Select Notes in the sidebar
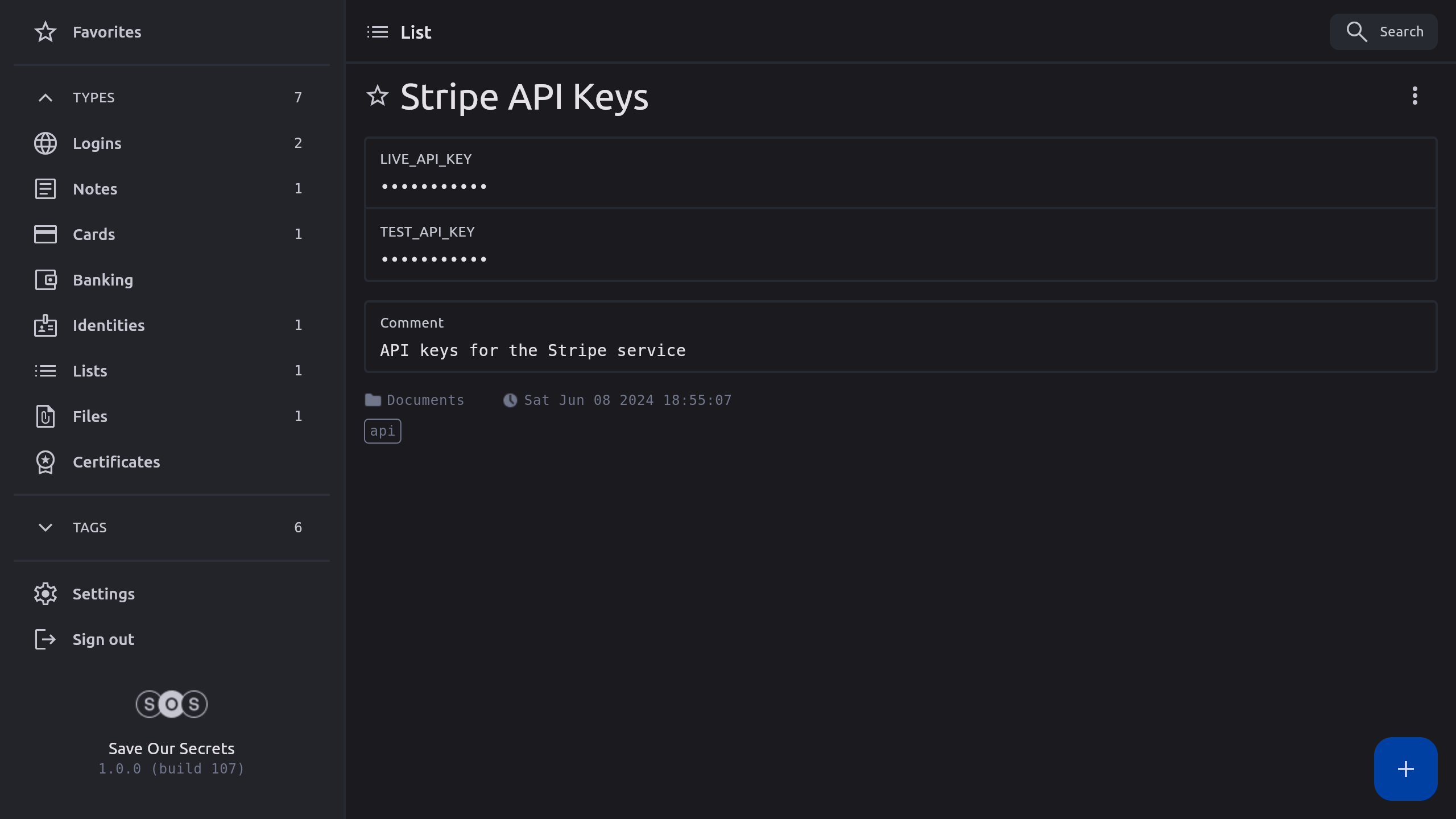1456x819 pixels. click(95, 189)
